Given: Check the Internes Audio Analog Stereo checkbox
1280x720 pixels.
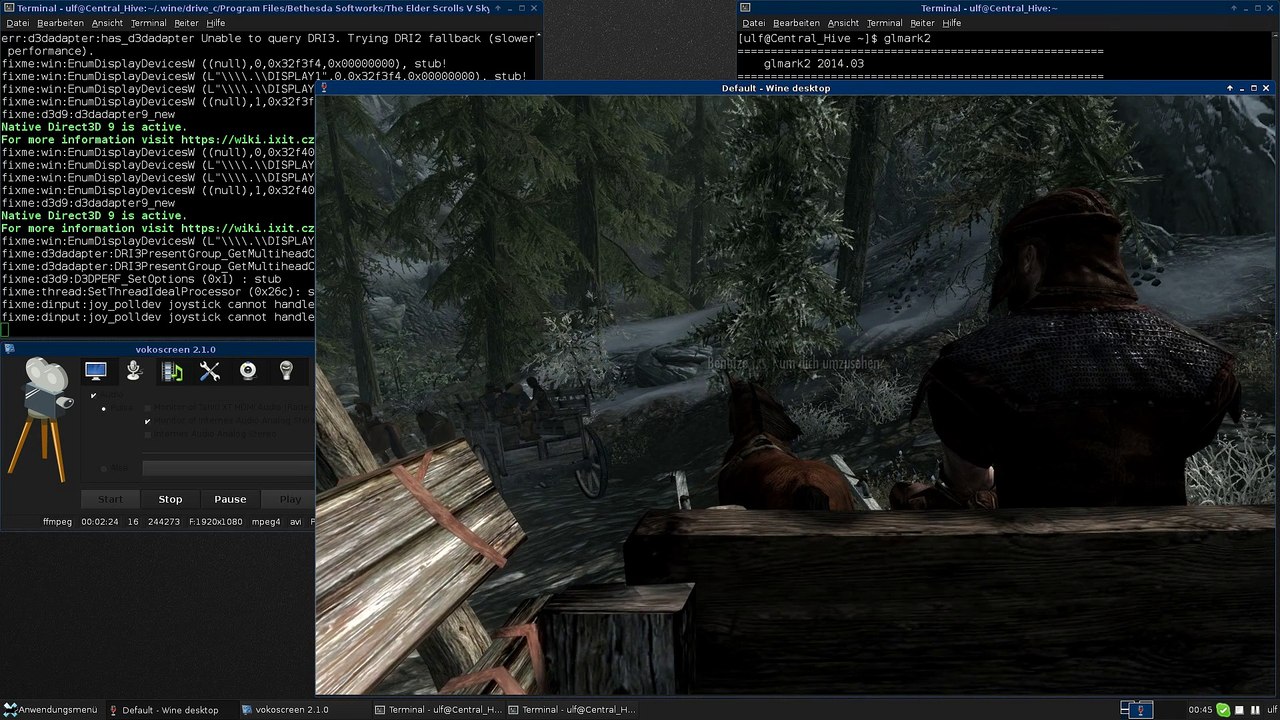Looking at the screenshot, I should pos(148,435).
